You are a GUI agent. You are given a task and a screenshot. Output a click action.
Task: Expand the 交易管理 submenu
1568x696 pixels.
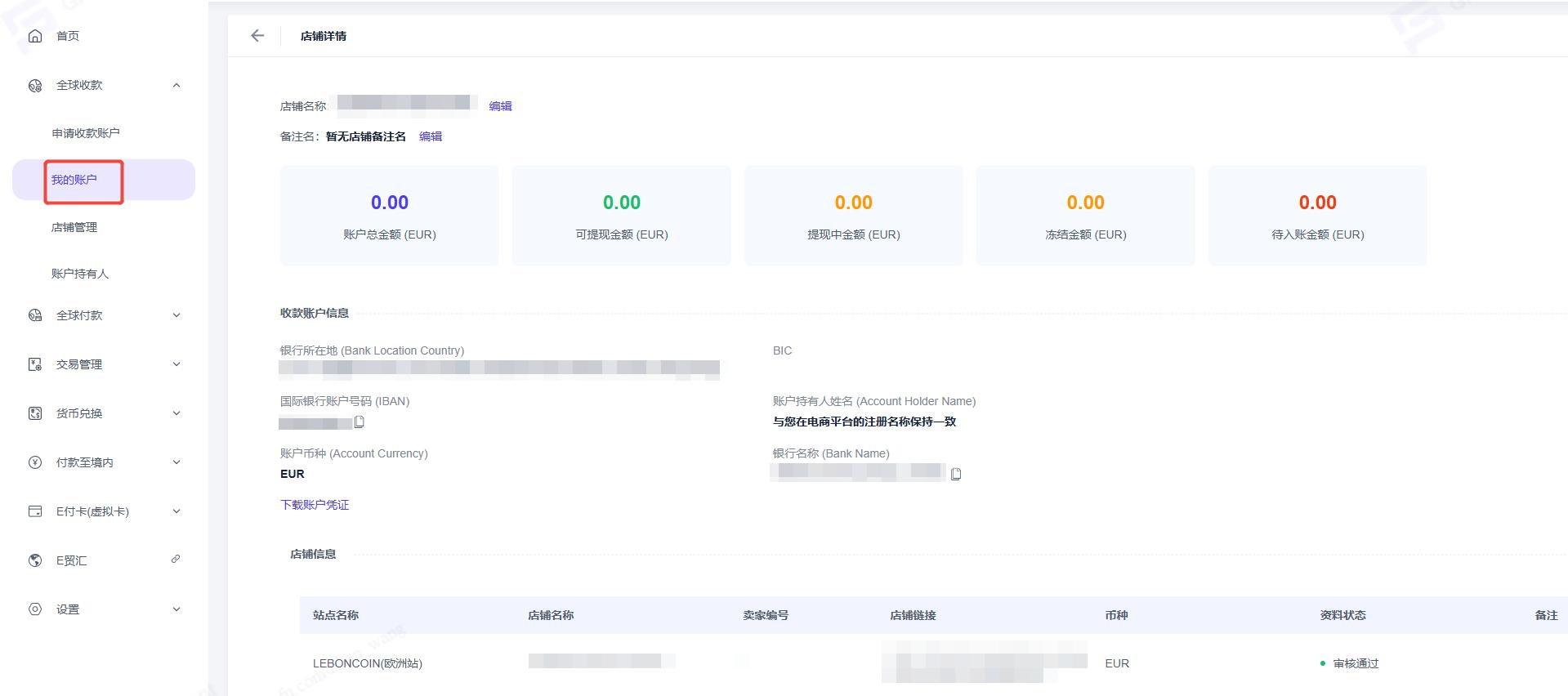pyautogui.click(x=176, y=364)
